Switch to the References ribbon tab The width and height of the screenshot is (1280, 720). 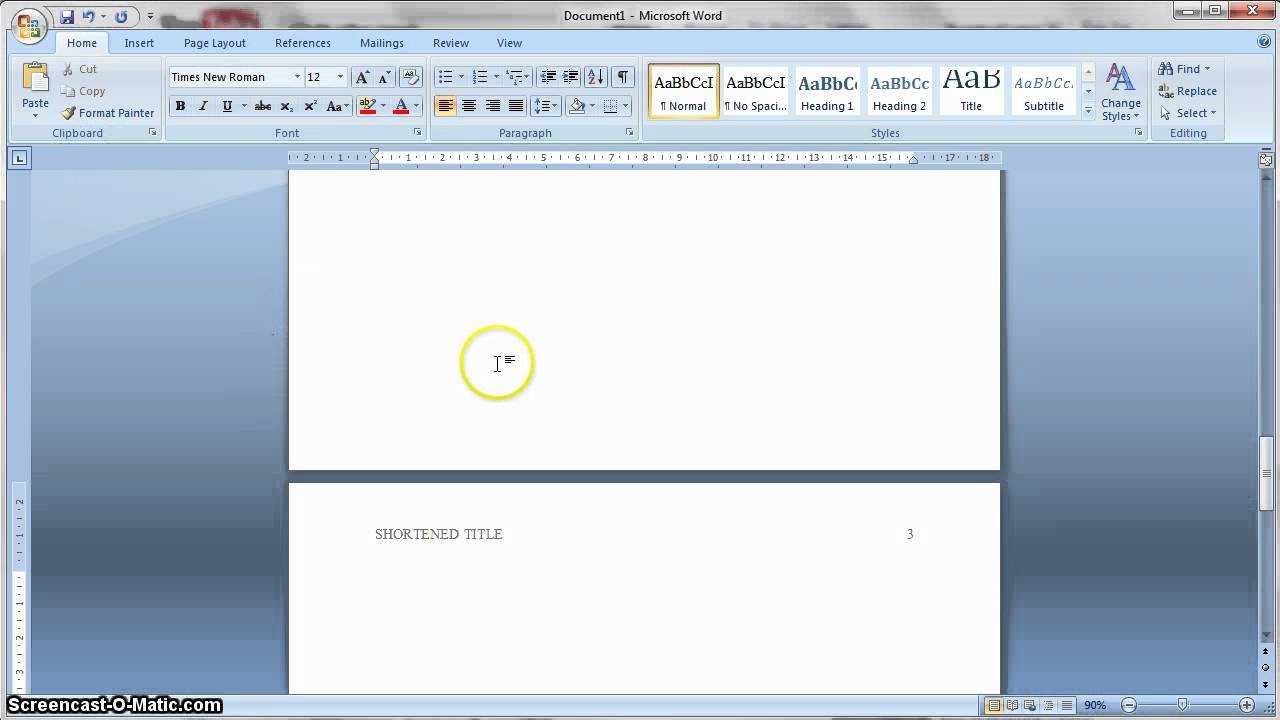click(302, 43)
